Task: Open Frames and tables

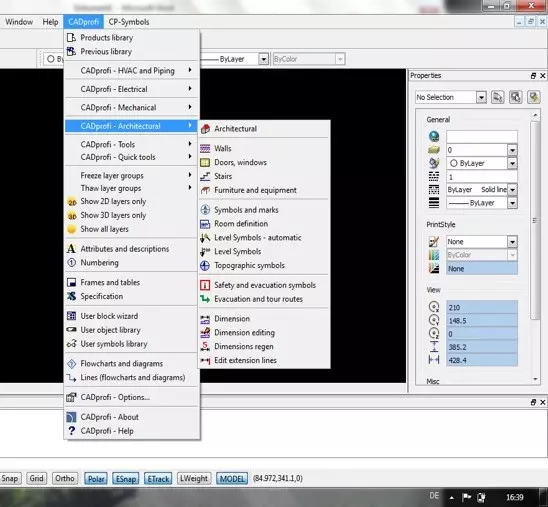Action: [x=132, y=282]
